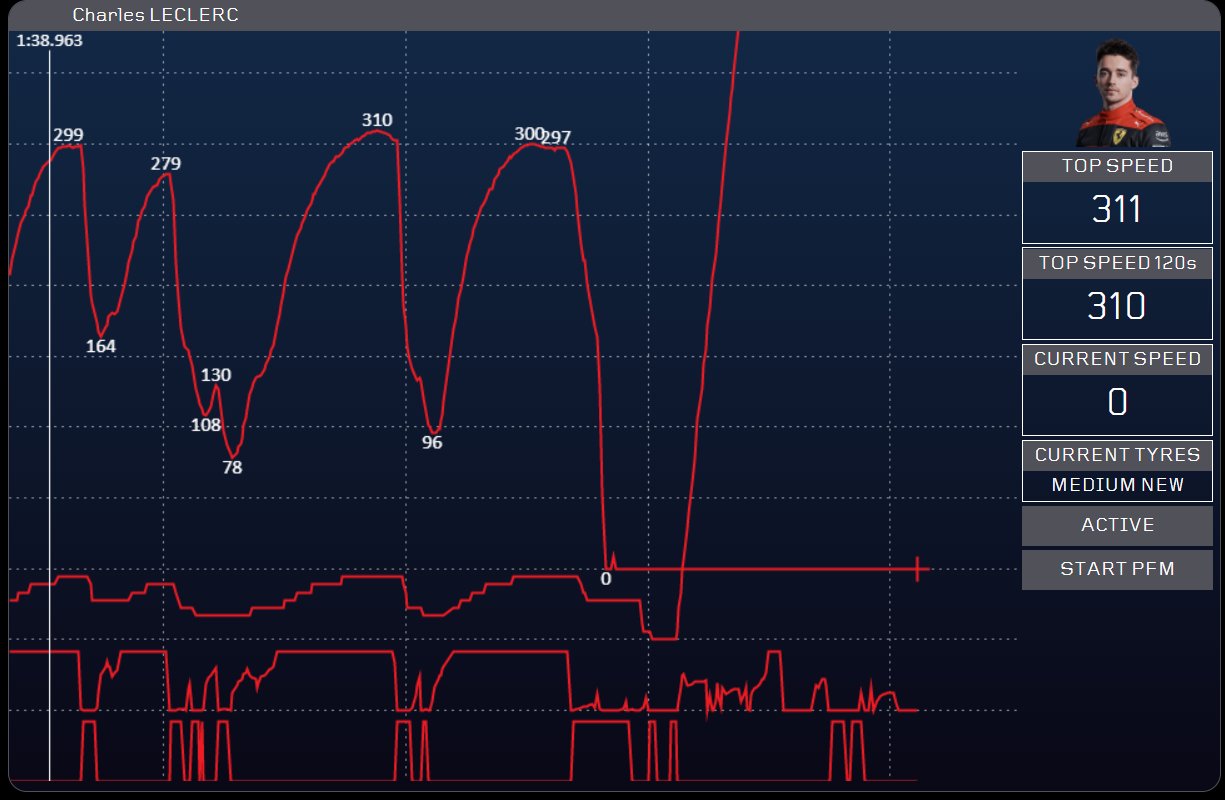Click the ACTIVE button

1117,525
